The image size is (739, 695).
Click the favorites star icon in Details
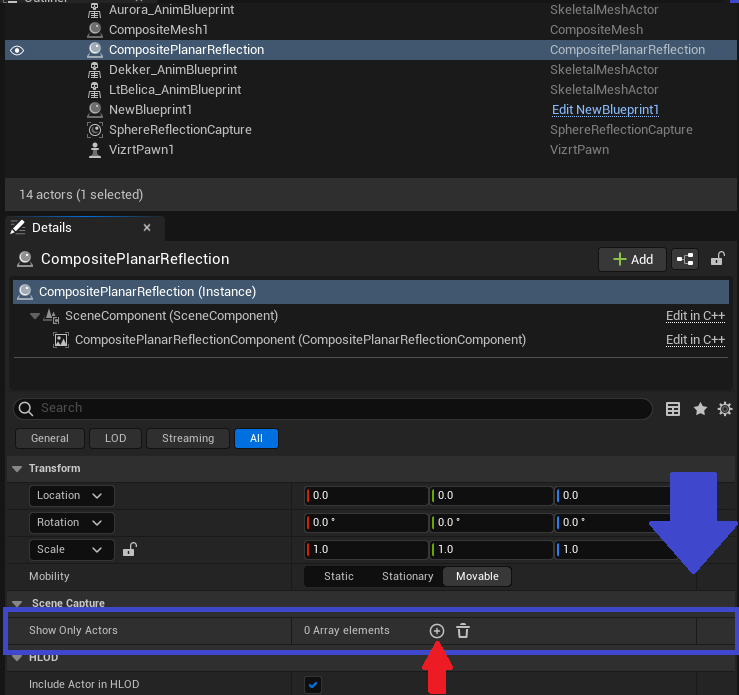(700, 409)
